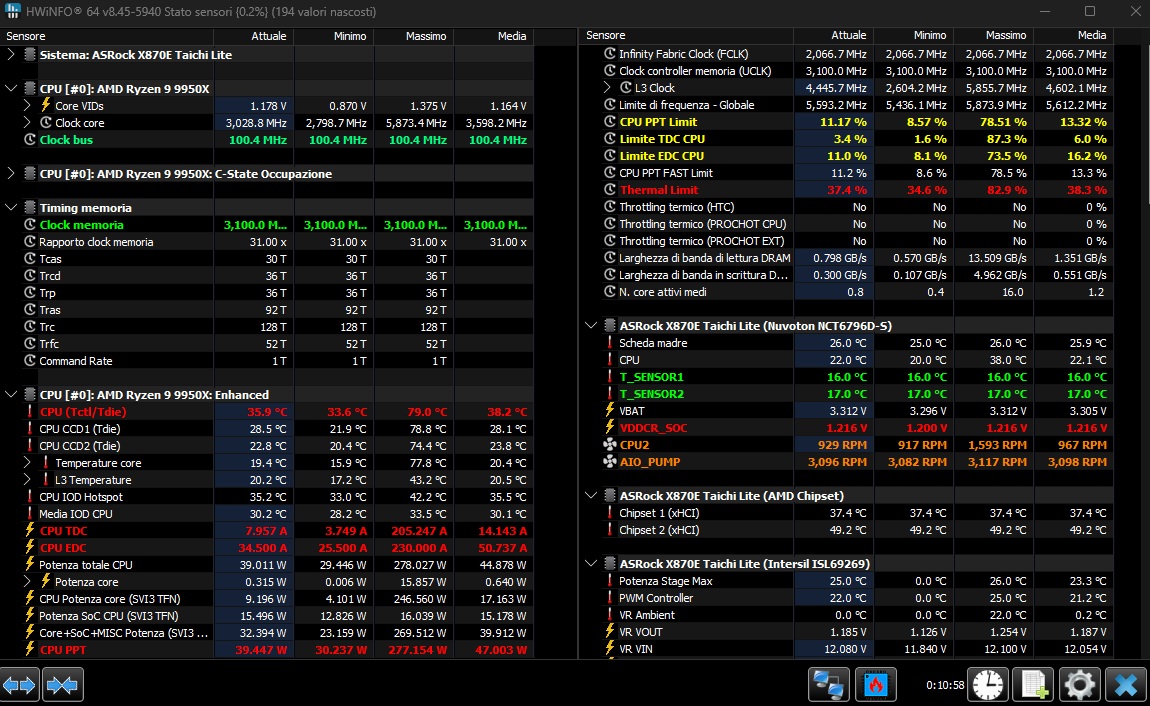This screenshot has height=706, width=1150.
Task: Close sensors with the blue X icon
Action: [x=1126, y=685]
